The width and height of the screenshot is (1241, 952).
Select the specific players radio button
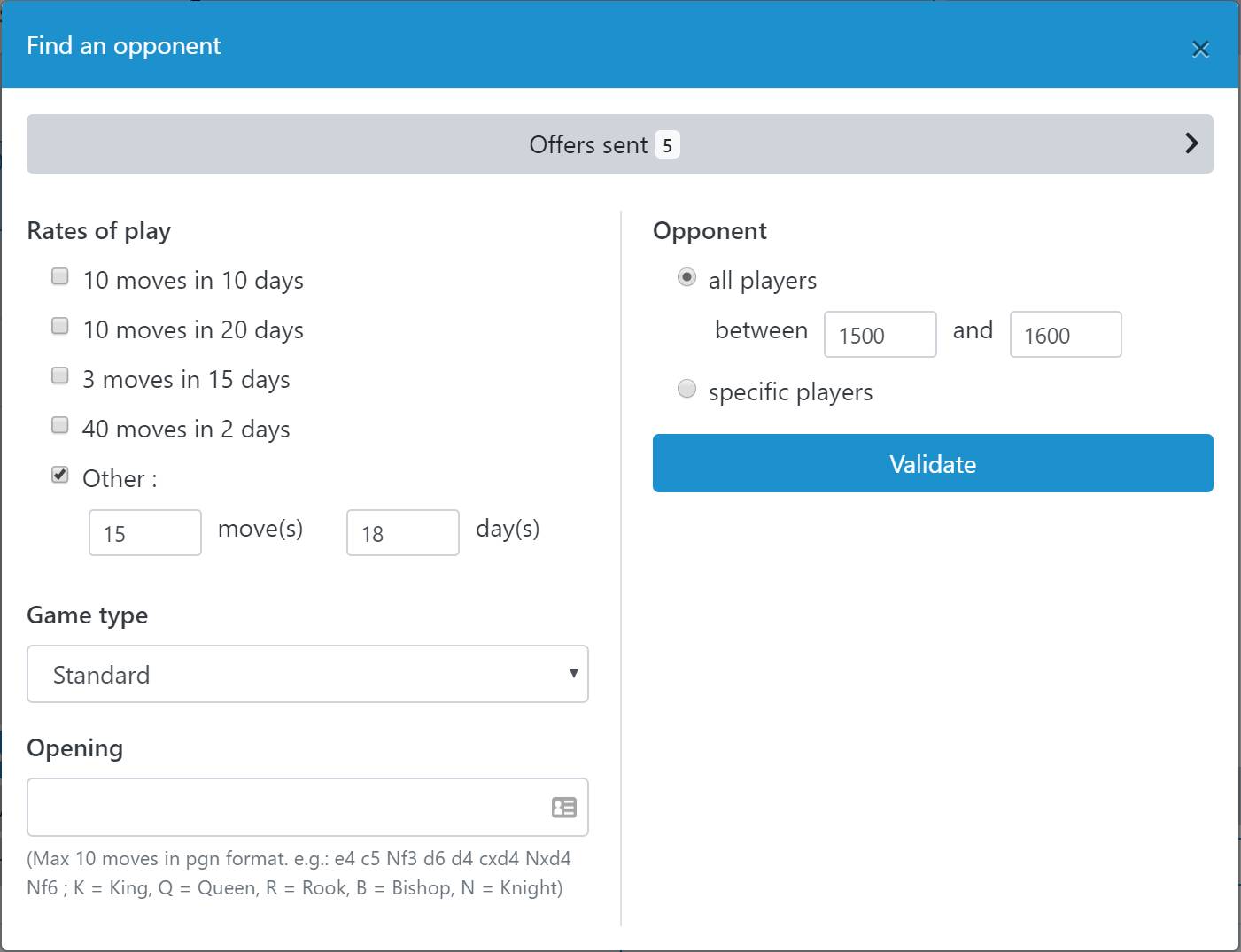(686, 389)
